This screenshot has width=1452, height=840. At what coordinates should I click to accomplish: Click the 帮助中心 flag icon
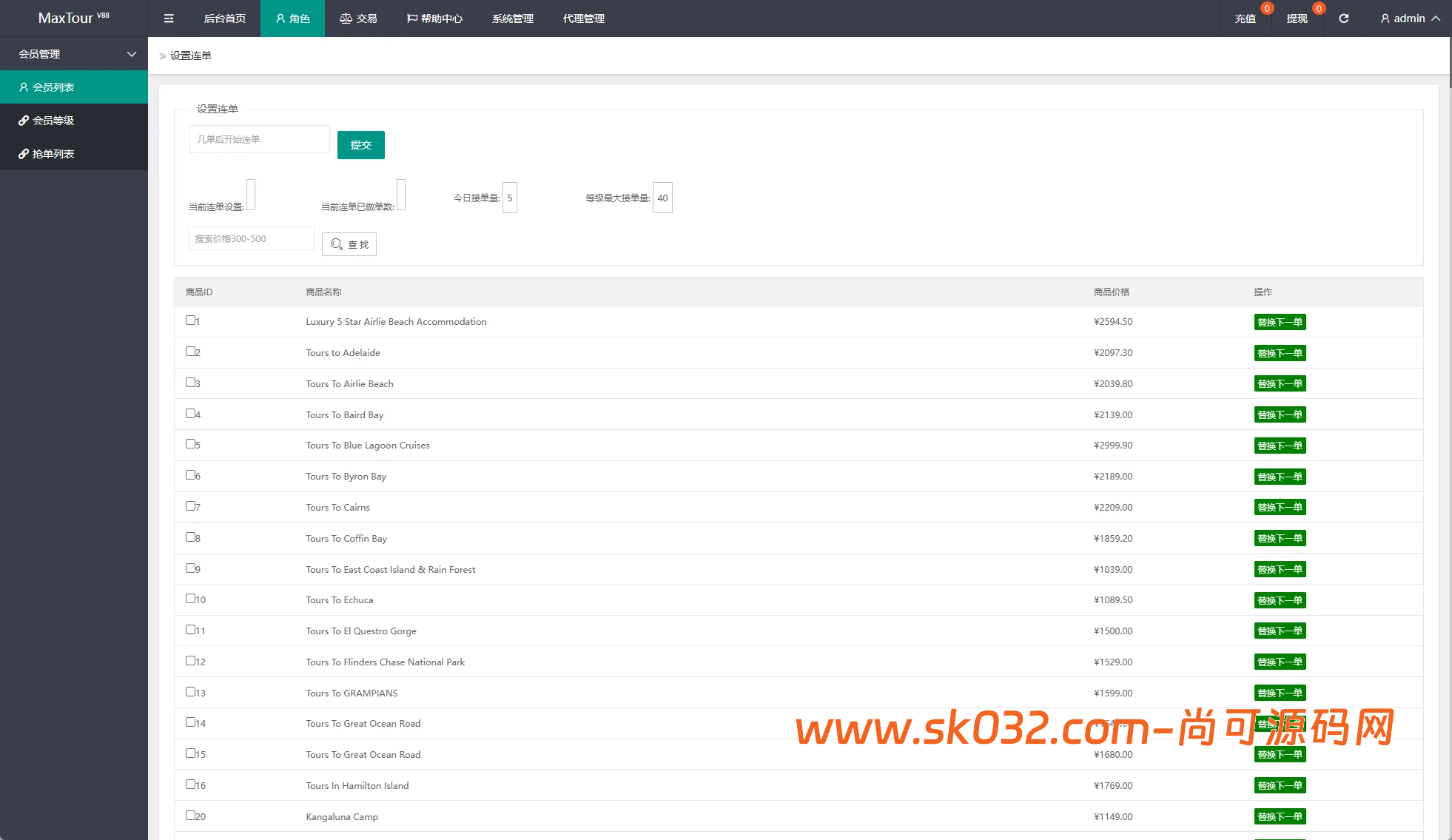coord(412,19)
